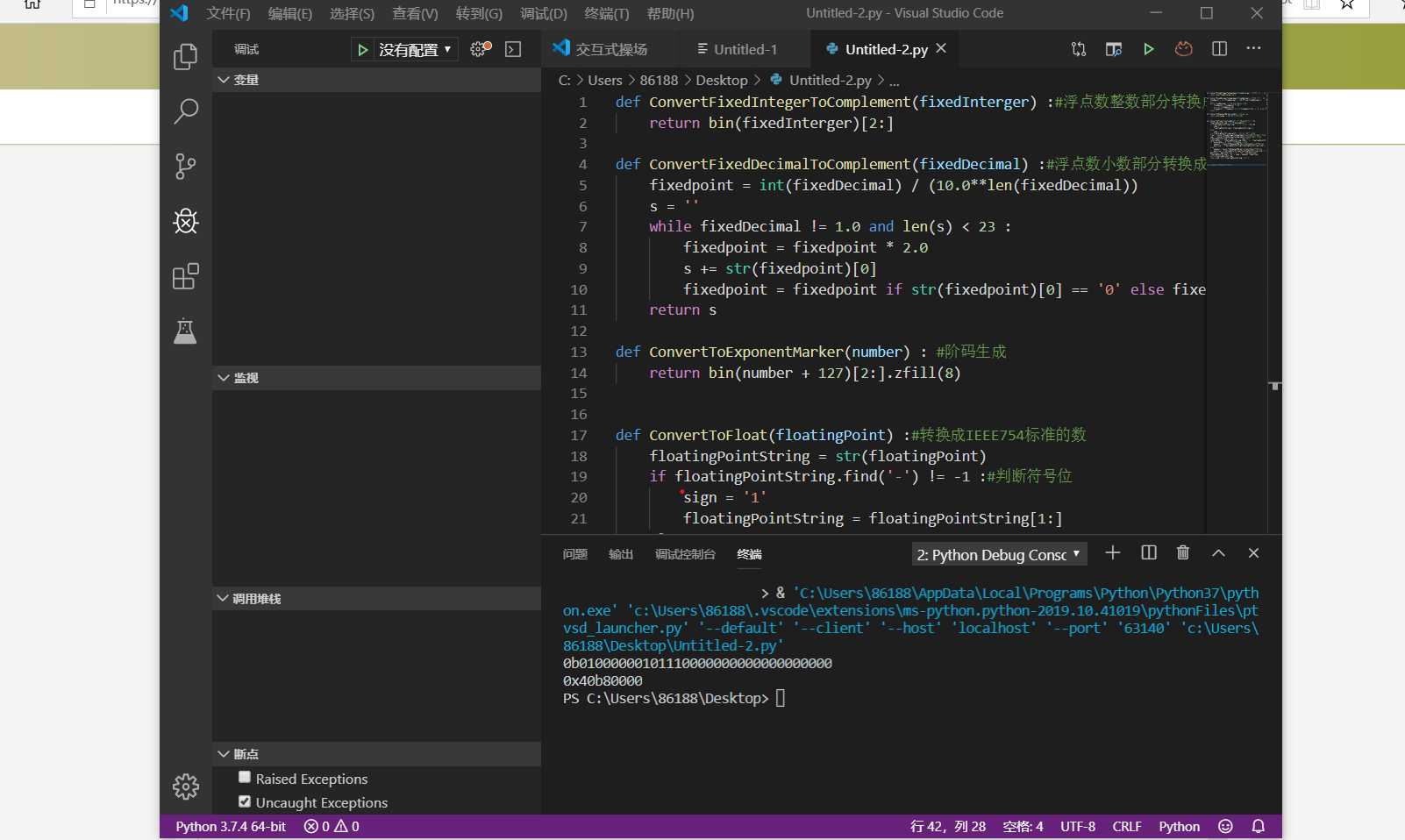Disable Uncaught Exceptions breakpoint checkbox

click(x=245, y=801)
